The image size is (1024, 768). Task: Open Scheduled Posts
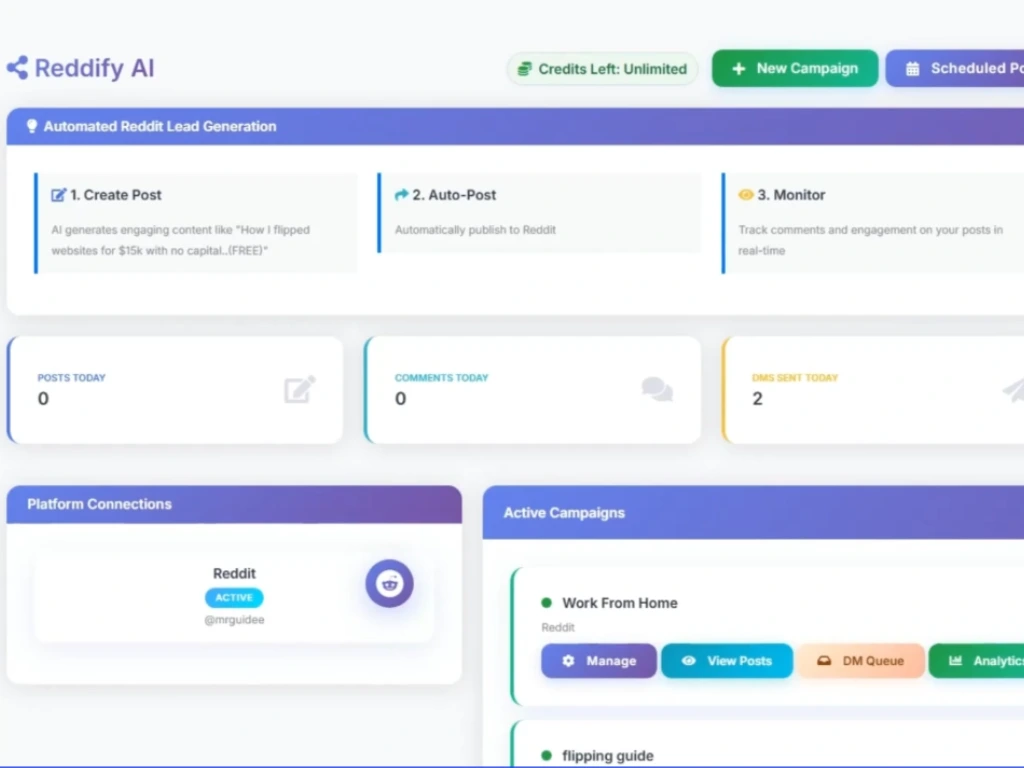point(955,69)
